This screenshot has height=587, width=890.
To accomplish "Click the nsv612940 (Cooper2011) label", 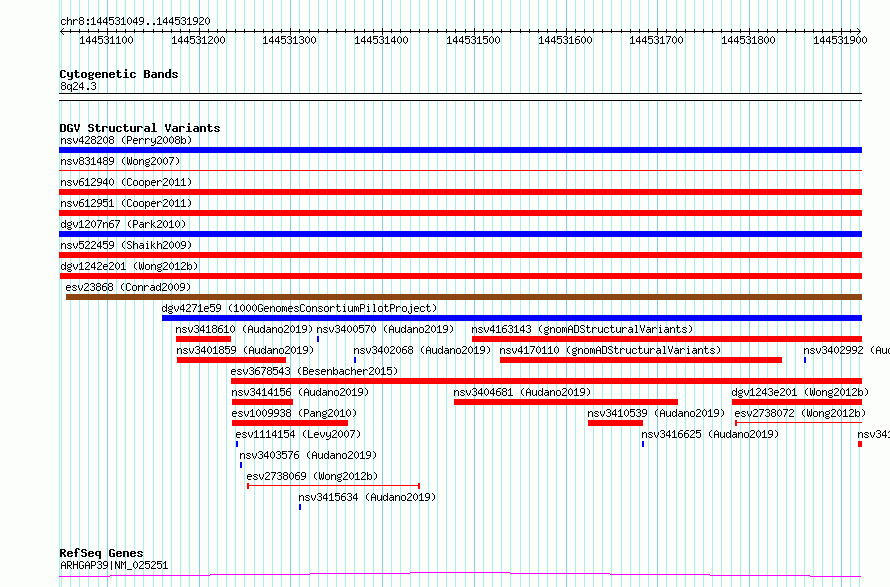I will 126,182.
